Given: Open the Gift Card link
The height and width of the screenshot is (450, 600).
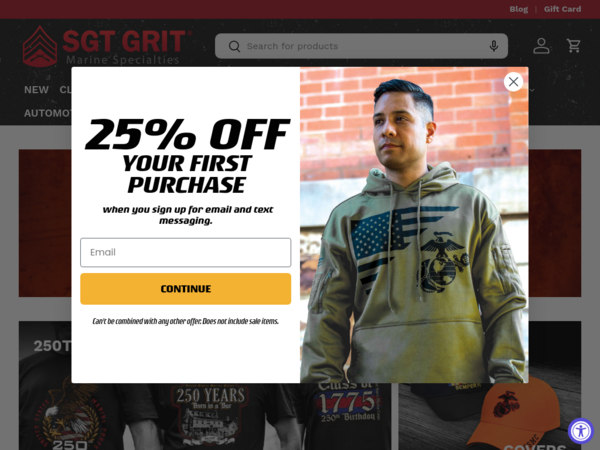Looking at the screenshot, I should (x=562, y=9).
